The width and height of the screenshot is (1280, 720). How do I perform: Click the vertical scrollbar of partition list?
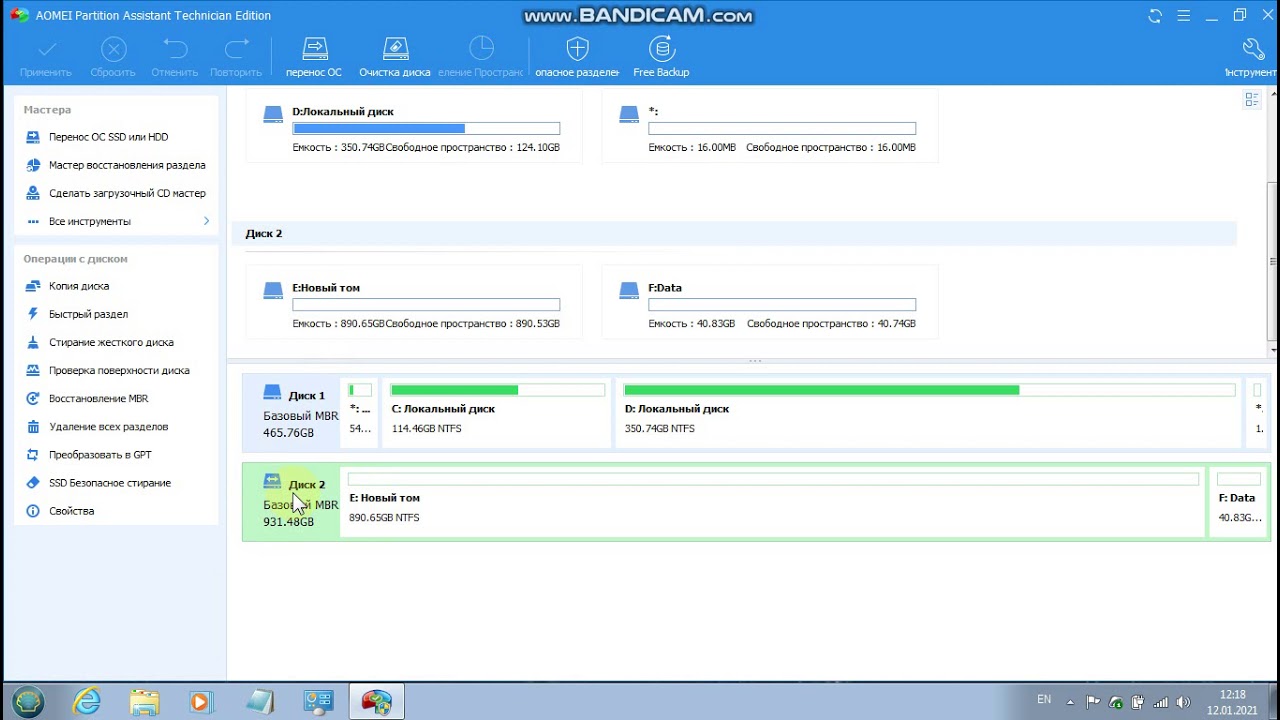point(1272,260)
